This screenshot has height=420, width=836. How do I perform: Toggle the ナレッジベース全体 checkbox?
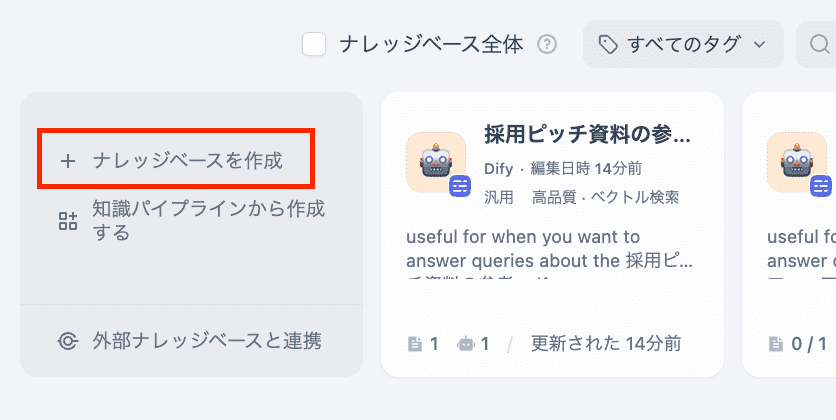point(314,44)
